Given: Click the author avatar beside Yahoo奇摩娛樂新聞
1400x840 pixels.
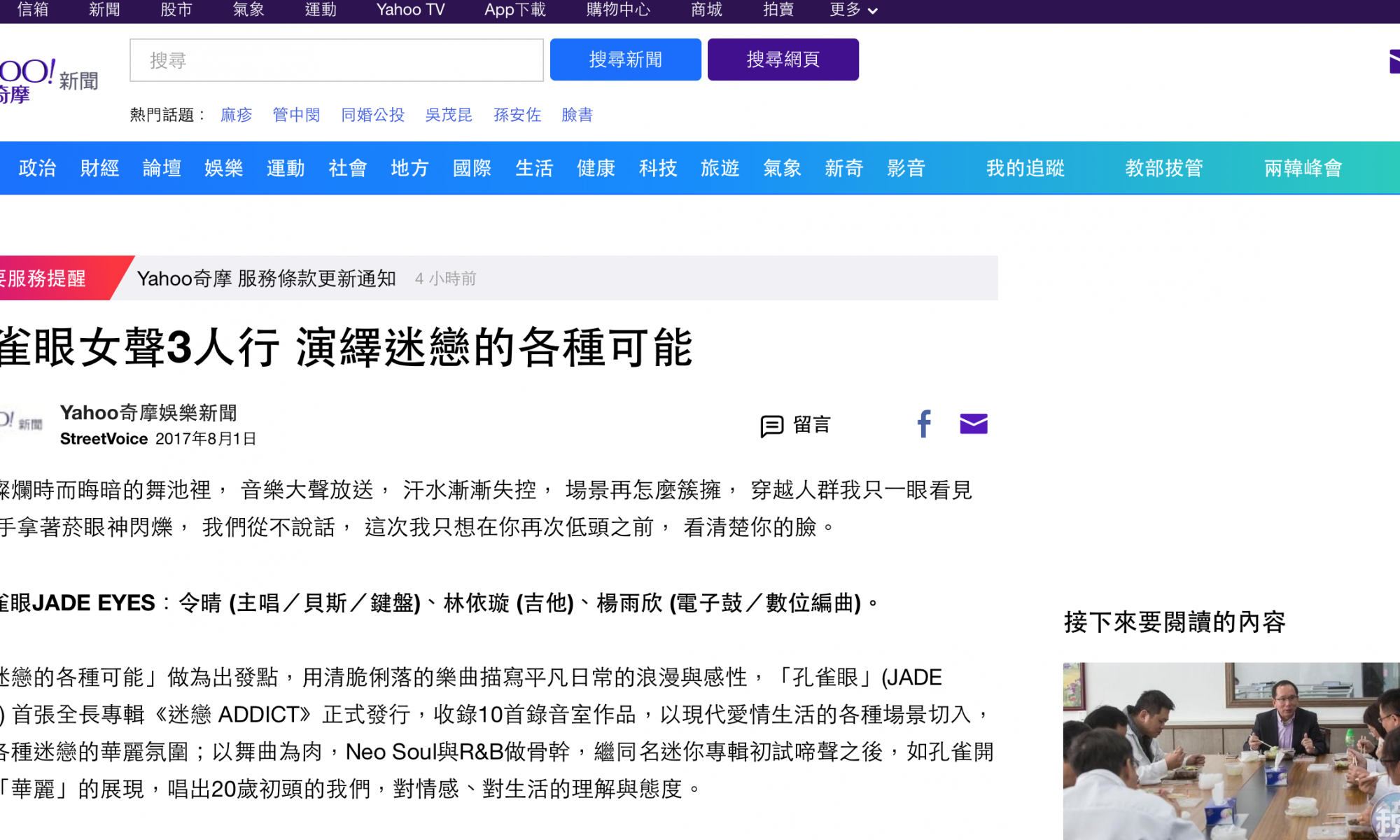Looking at the screenshot, I should tap(22, 423).
